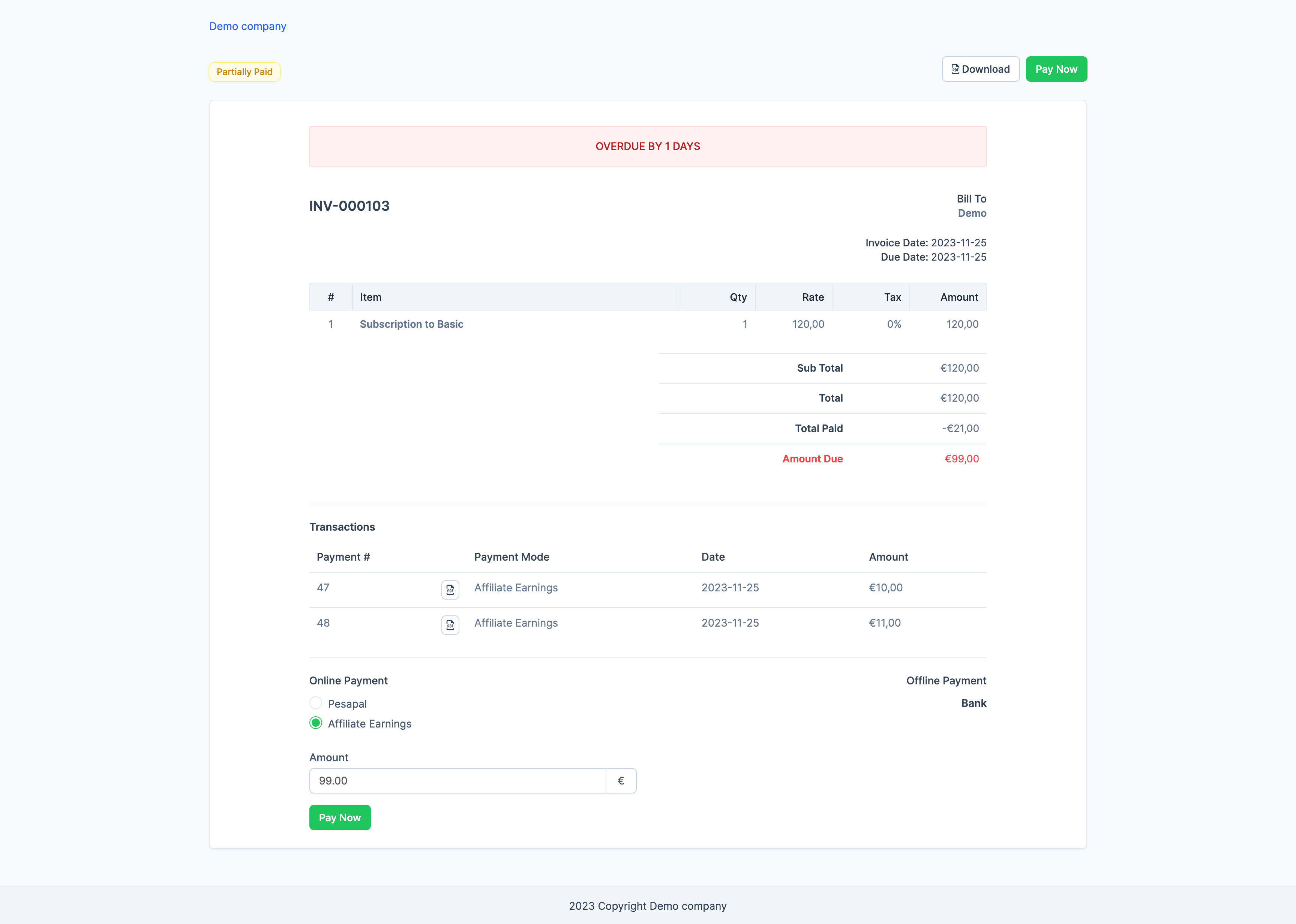The width and height of the screenshot is (1296, 924).
Task: Click the Amount Due €99,00 value
Action: click(961, 459)
